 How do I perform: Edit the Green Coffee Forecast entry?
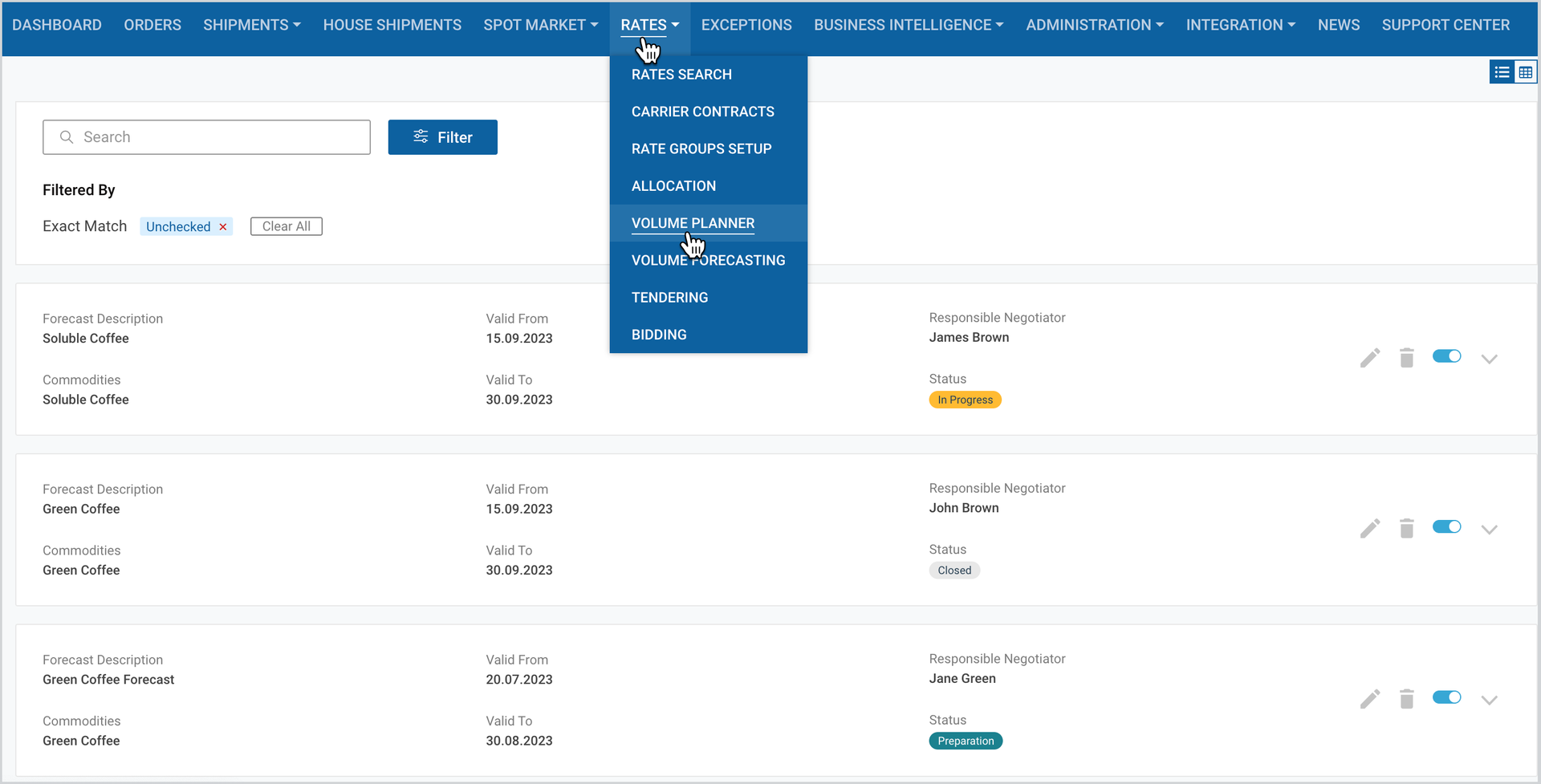tap(1370, 699)
